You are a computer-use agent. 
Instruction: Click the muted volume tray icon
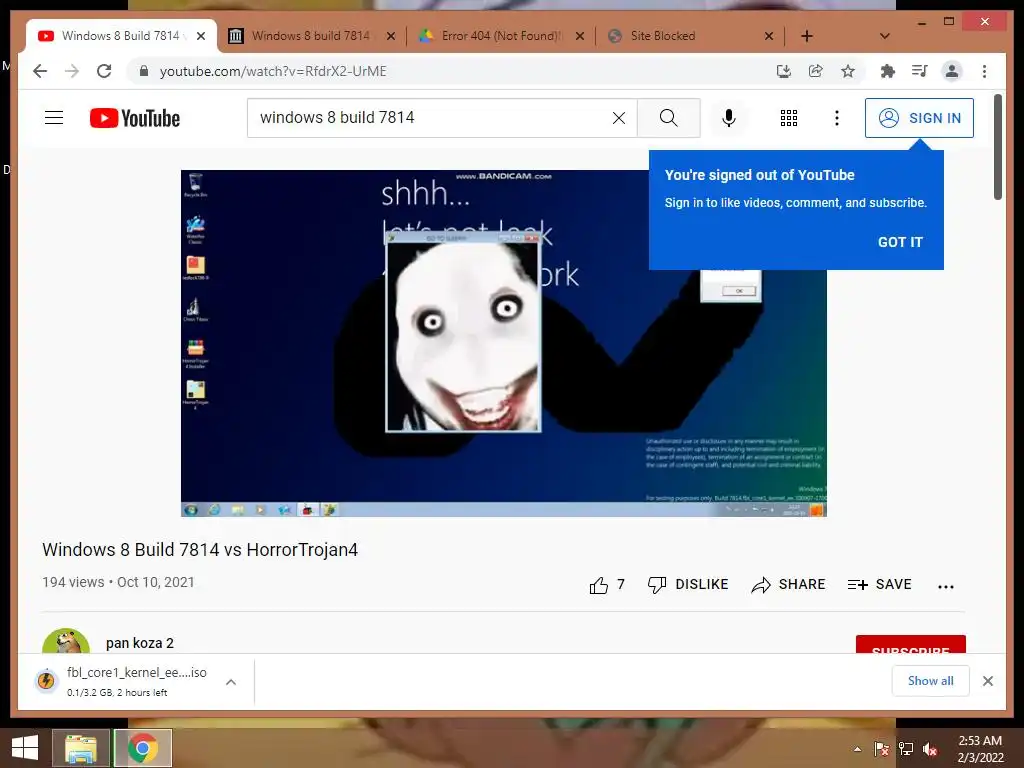[930, 749]
